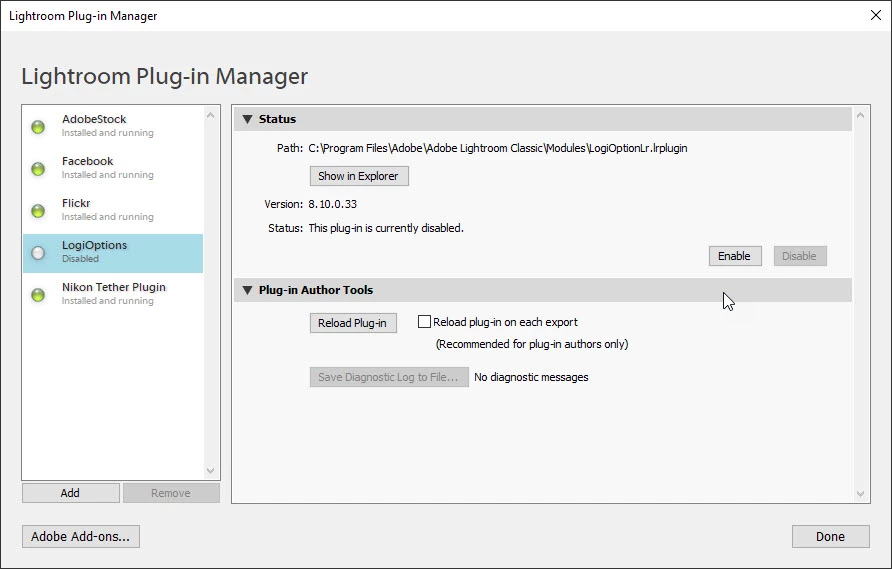Click details panel scroll up arrow

point(860,116)
